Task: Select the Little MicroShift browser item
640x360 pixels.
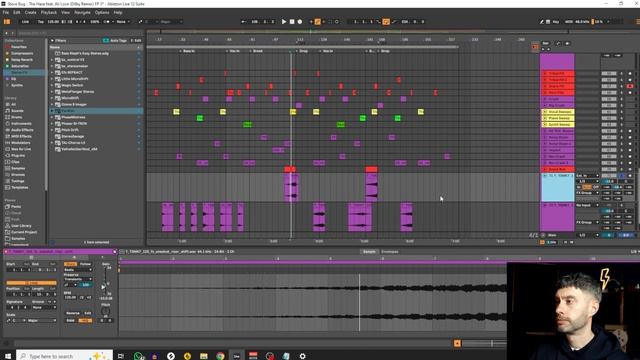Action: click(74, 79)
